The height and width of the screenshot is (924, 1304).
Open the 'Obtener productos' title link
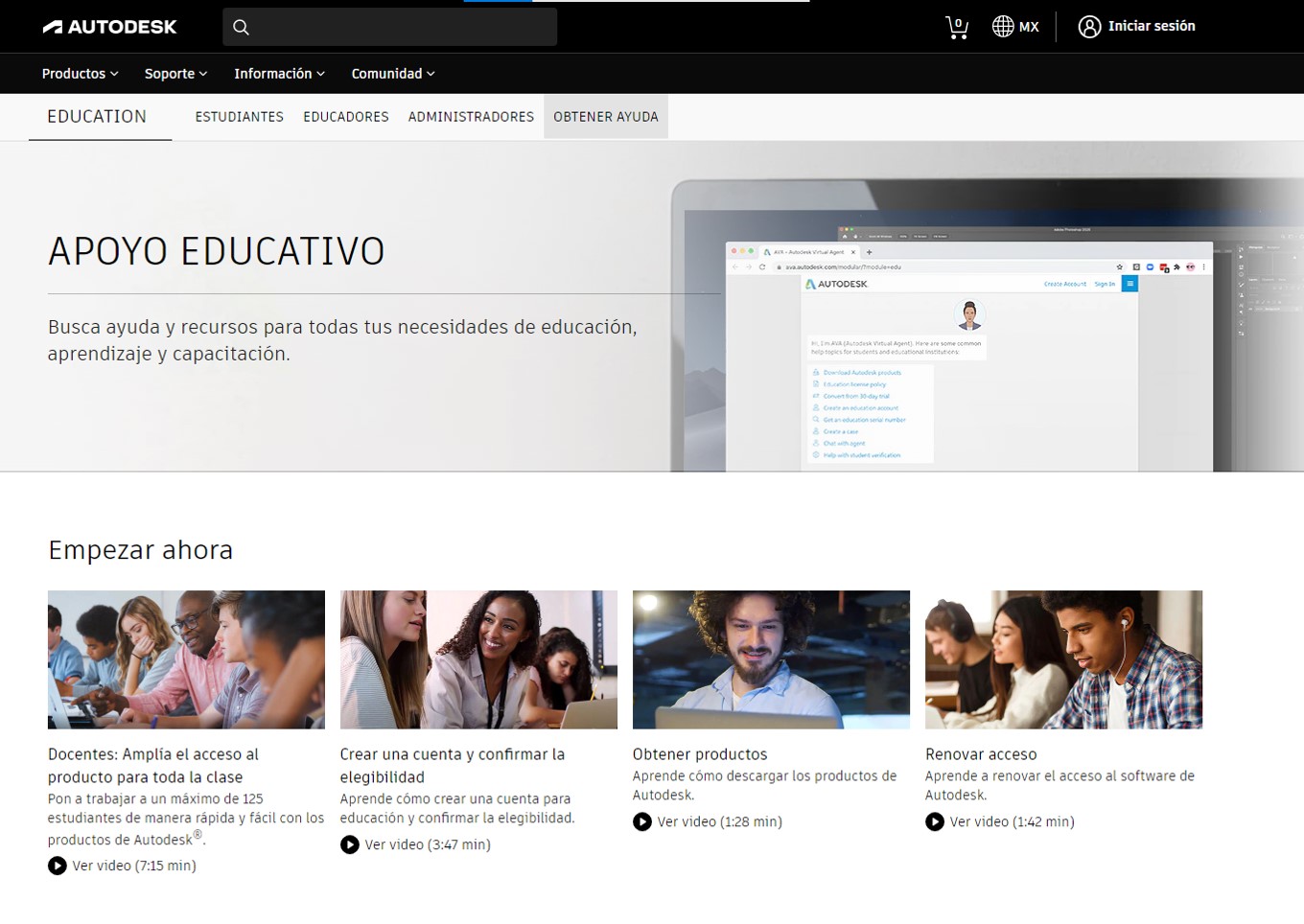click(x=700, y=754)
